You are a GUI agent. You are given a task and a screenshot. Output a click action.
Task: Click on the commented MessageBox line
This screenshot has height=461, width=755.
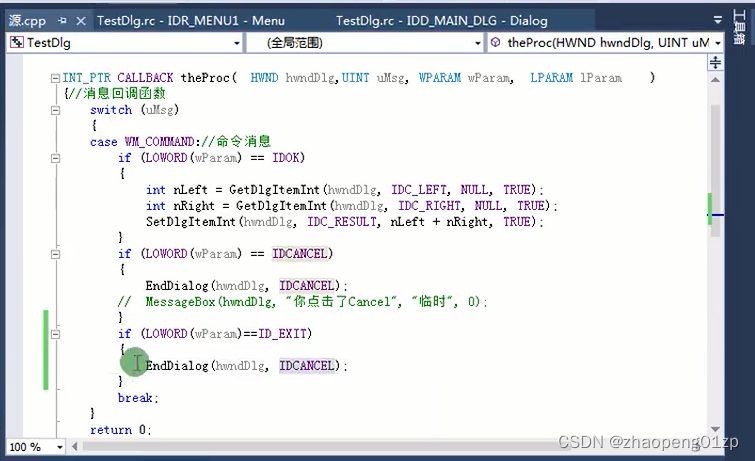302,302
